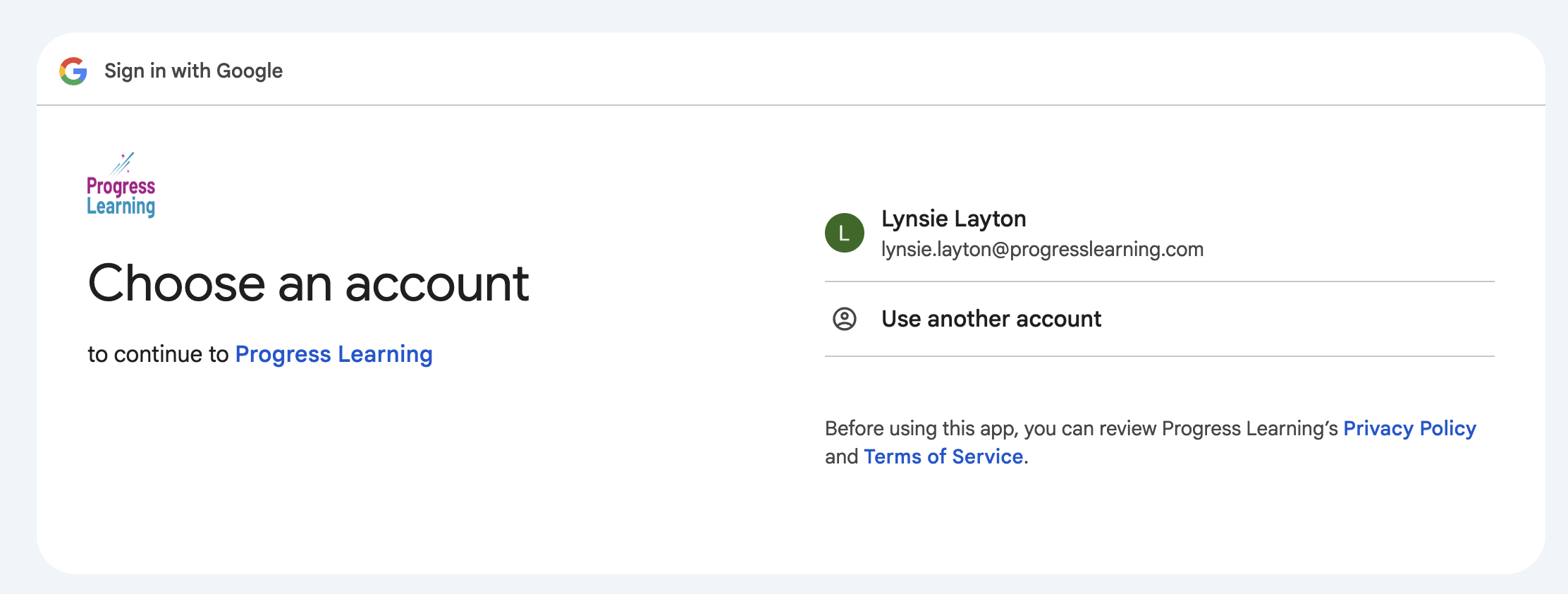Image resolution: width=1568 pixels, height=594 pixels.
Task: Click the Sign in with Google header text
Action: pos(193,71)
